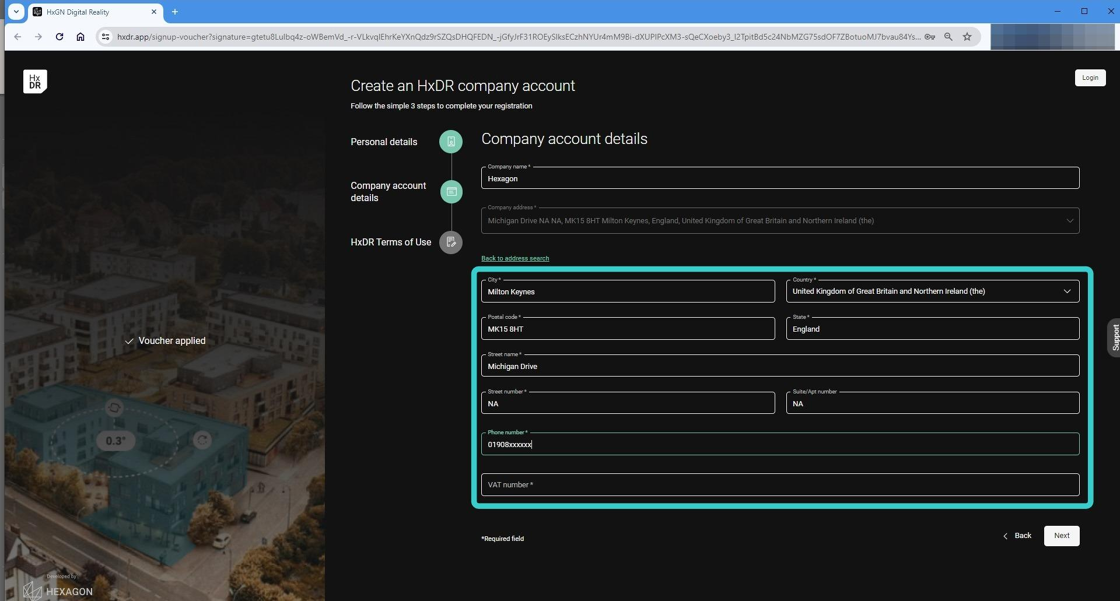Click the Next button
This screenshot has height=601, width=1120.
(1061, 536)
